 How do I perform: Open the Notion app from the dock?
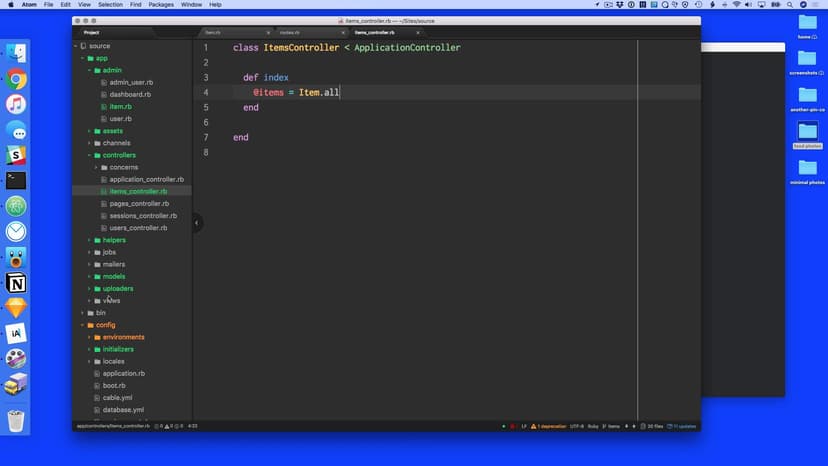[16, 284]
